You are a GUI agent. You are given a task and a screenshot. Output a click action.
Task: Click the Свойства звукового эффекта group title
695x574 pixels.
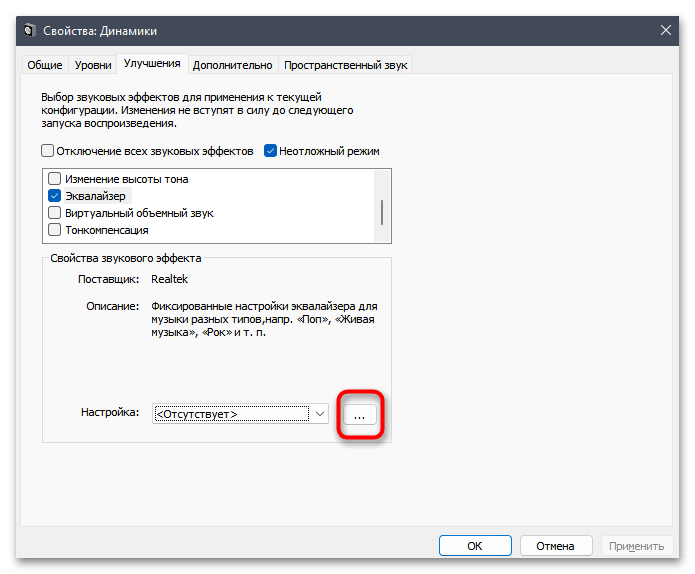tap(125, 258)
